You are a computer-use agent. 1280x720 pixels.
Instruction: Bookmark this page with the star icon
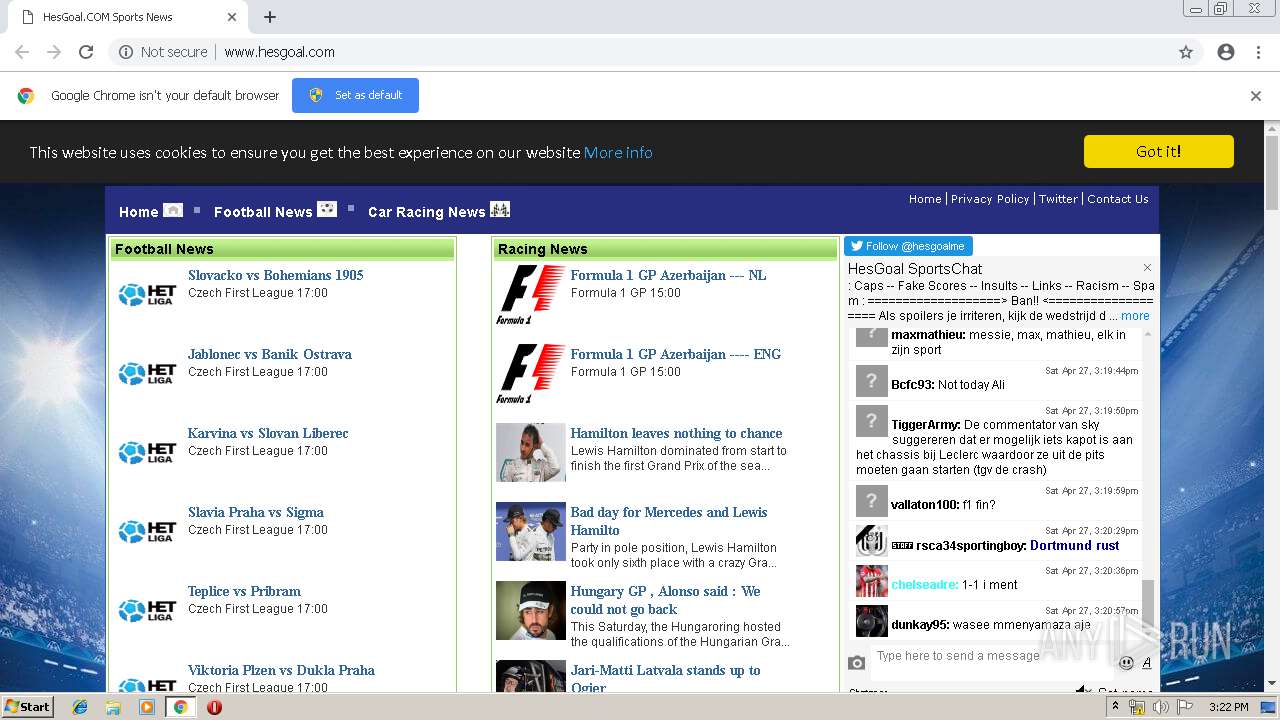click(x=1186, y=52)
